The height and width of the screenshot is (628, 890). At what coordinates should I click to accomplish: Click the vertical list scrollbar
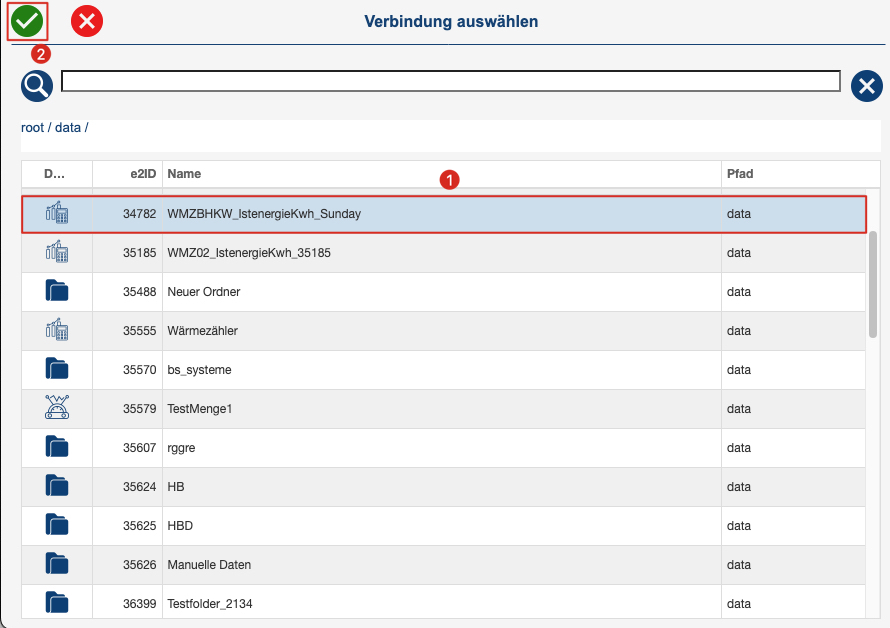[x=873, y=284]
